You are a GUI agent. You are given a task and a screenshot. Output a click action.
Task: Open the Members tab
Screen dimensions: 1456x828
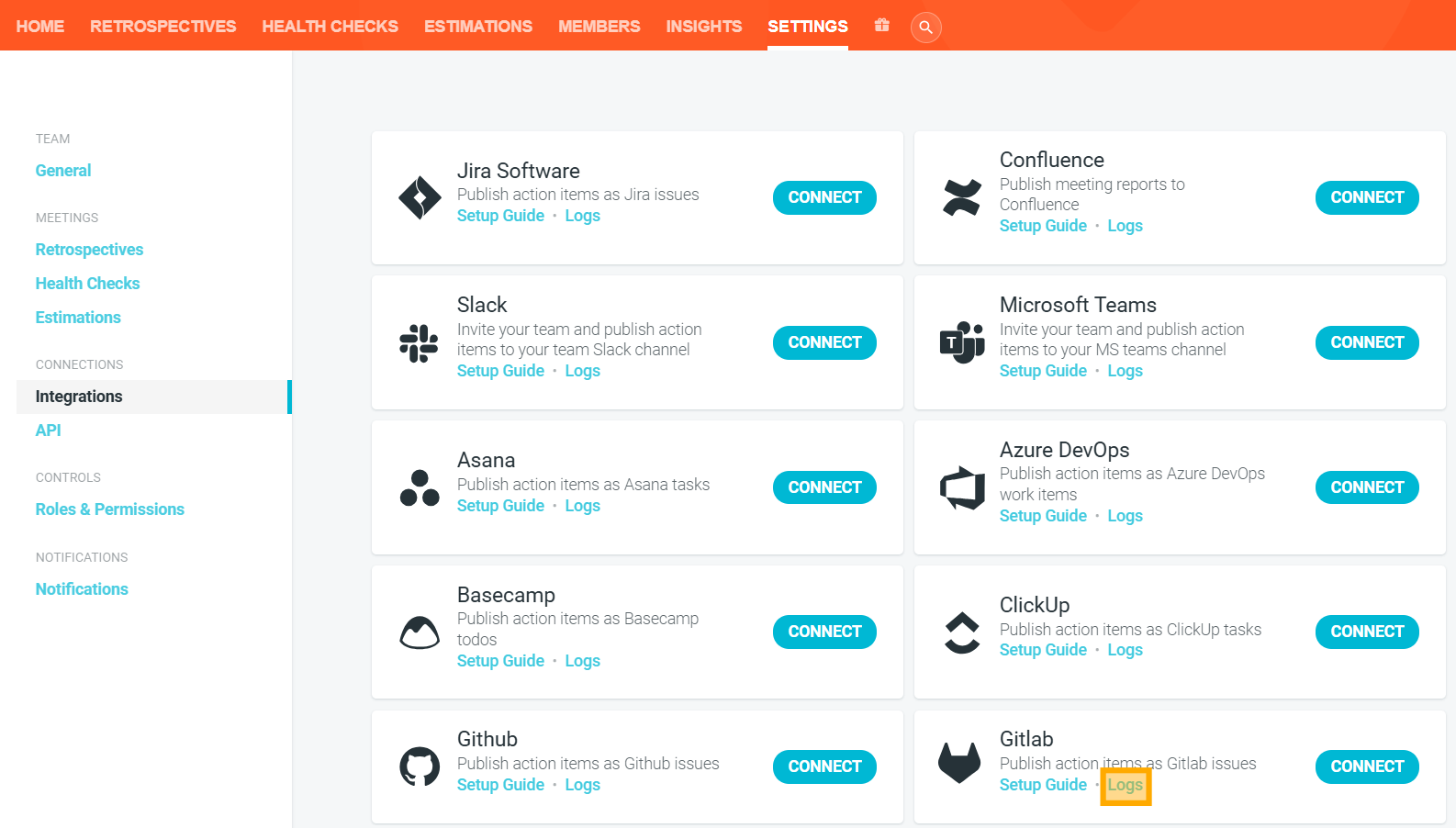coord(599,27)
